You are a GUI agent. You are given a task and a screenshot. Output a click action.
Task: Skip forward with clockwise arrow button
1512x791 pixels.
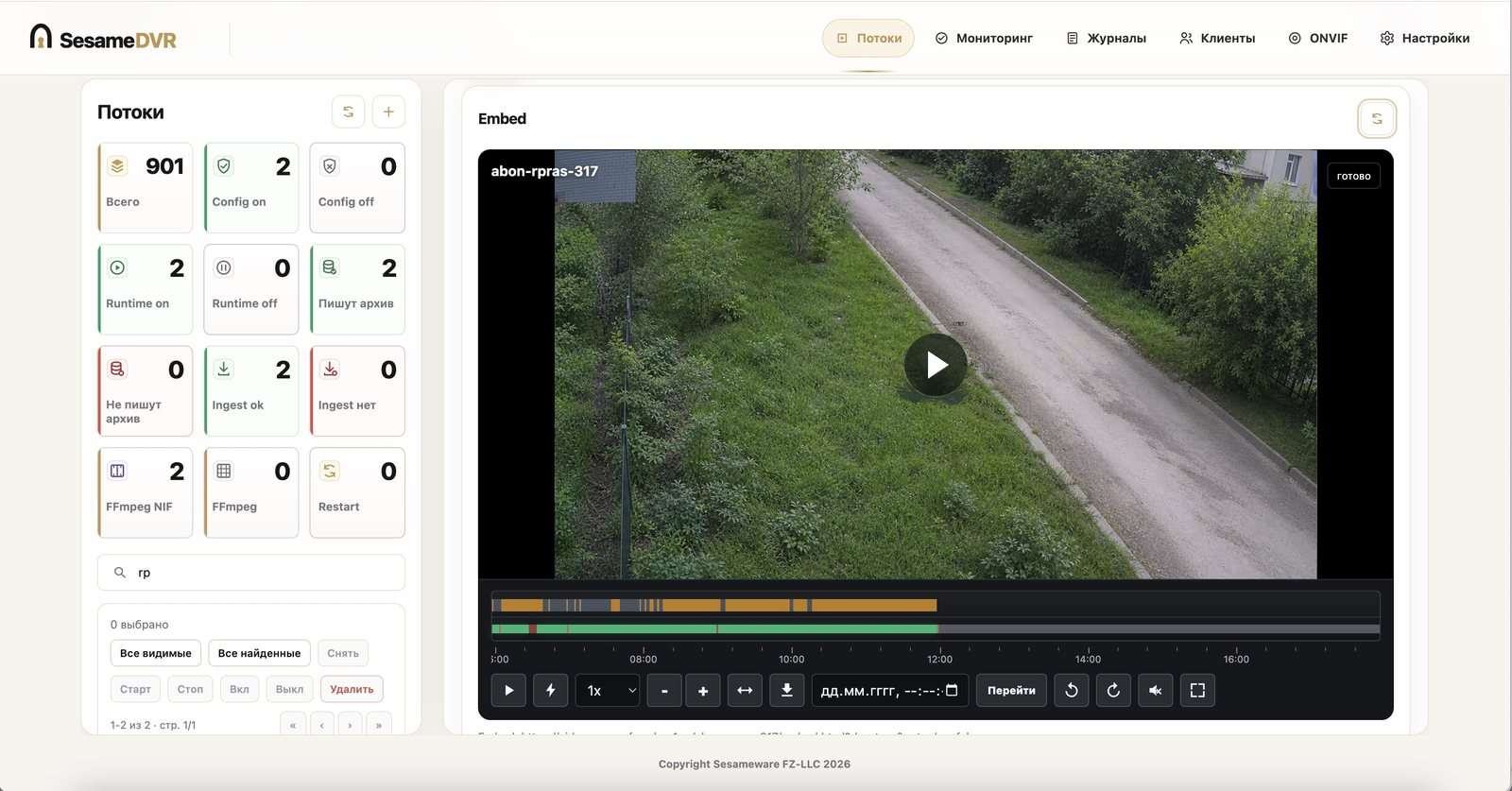[1113, 691]
